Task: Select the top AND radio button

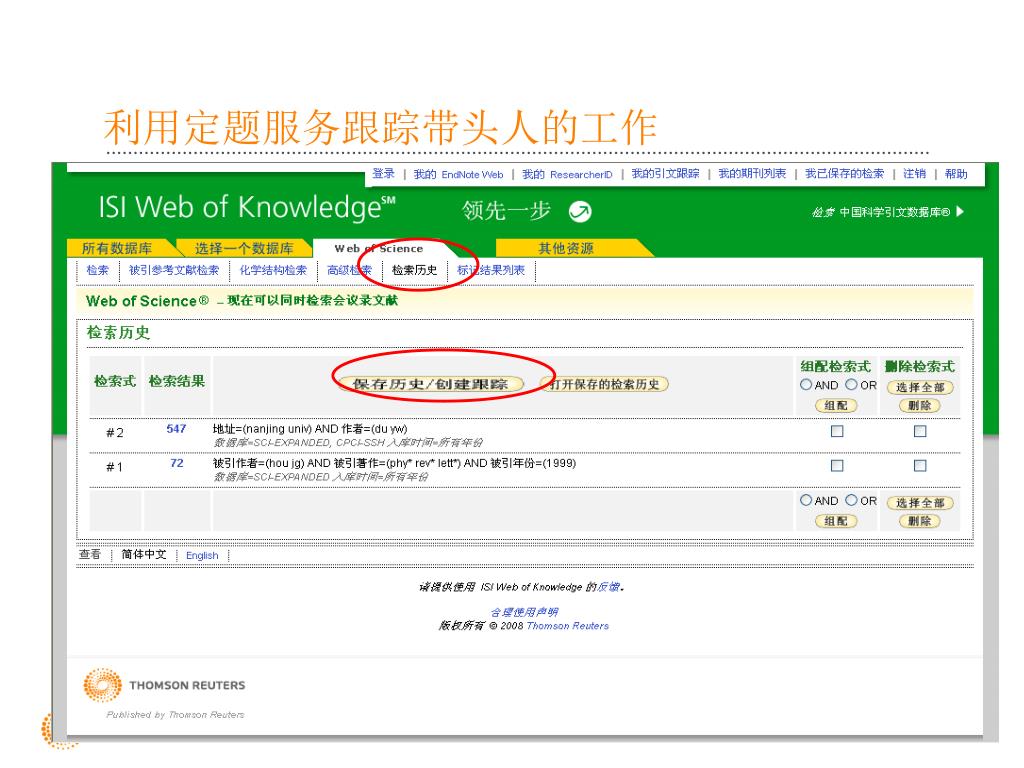Action: click(x=806, y=385)
